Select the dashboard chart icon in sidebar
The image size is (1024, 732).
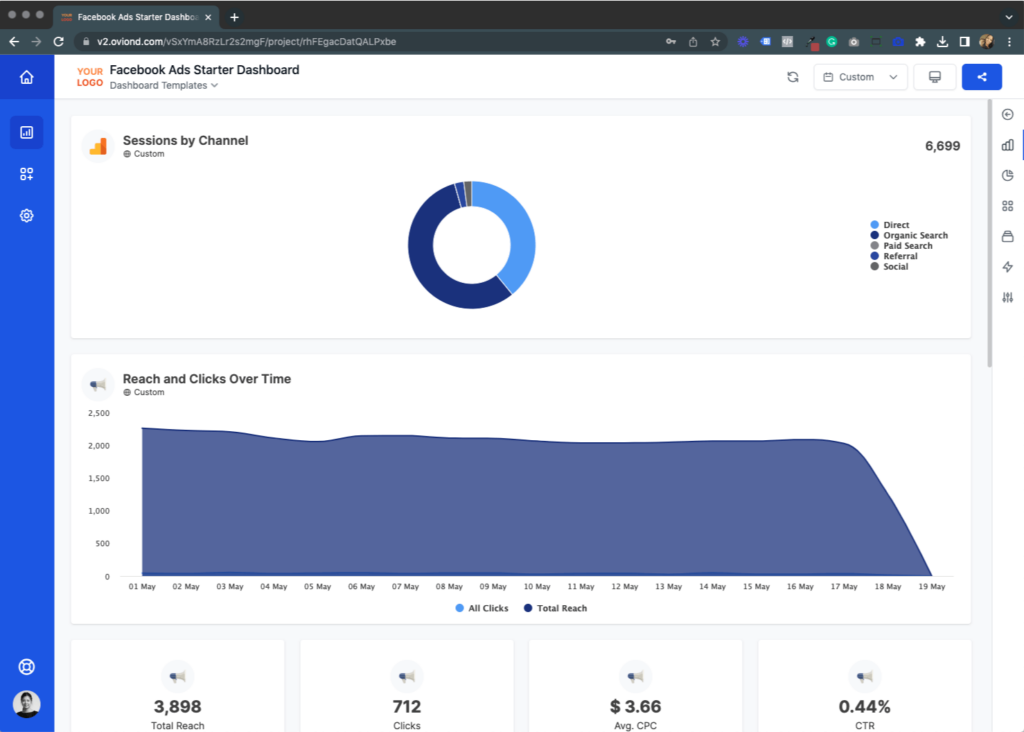coord(26,133)
